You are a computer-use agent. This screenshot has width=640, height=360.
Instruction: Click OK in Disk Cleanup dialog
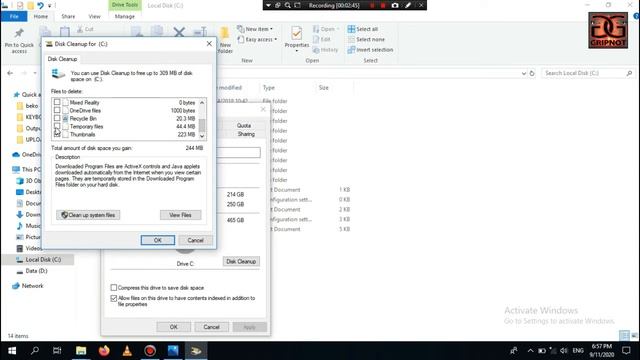158,240
